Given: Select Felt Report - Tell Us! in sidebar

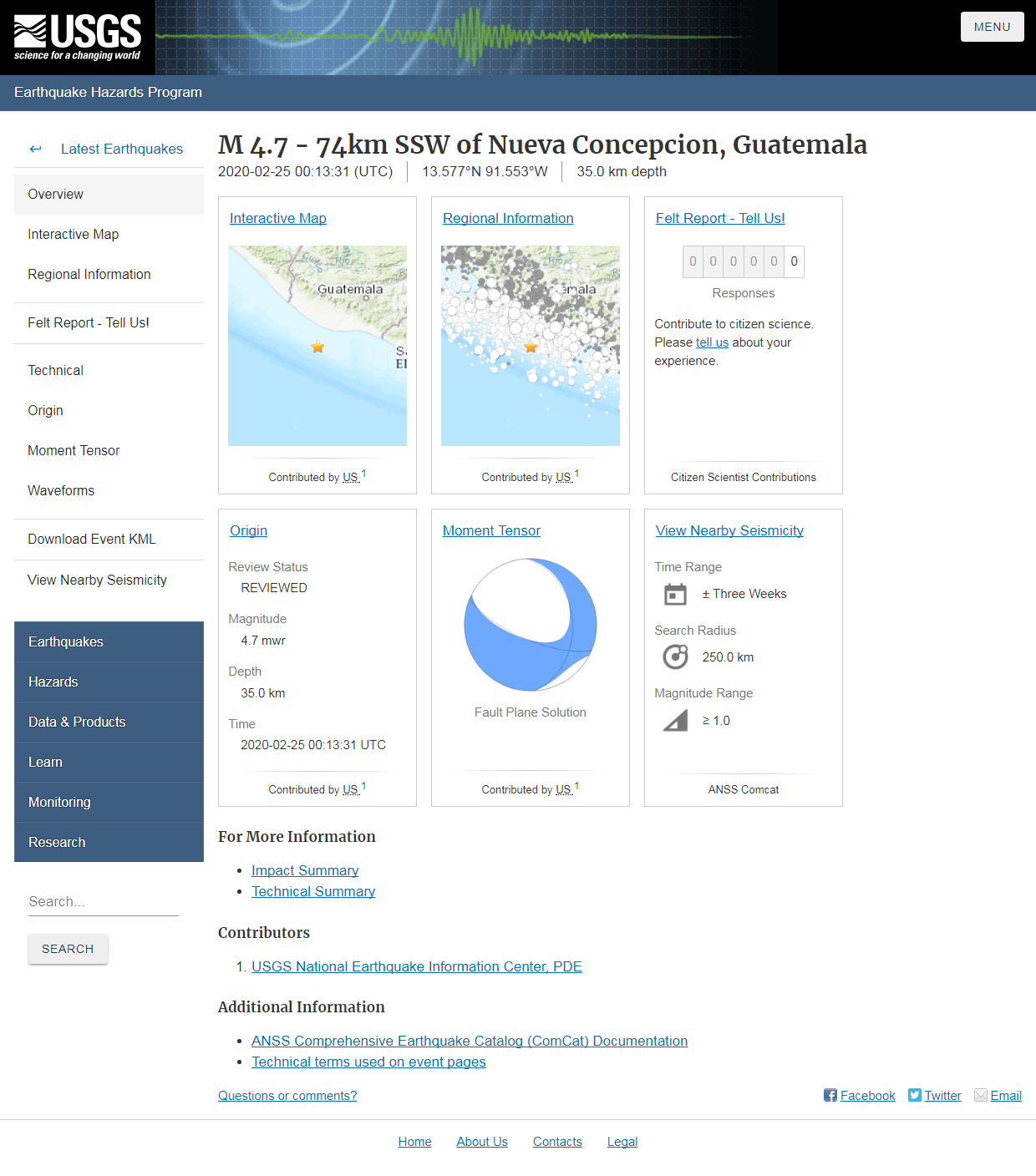Looking at the screenshot, I should [109, 322].
